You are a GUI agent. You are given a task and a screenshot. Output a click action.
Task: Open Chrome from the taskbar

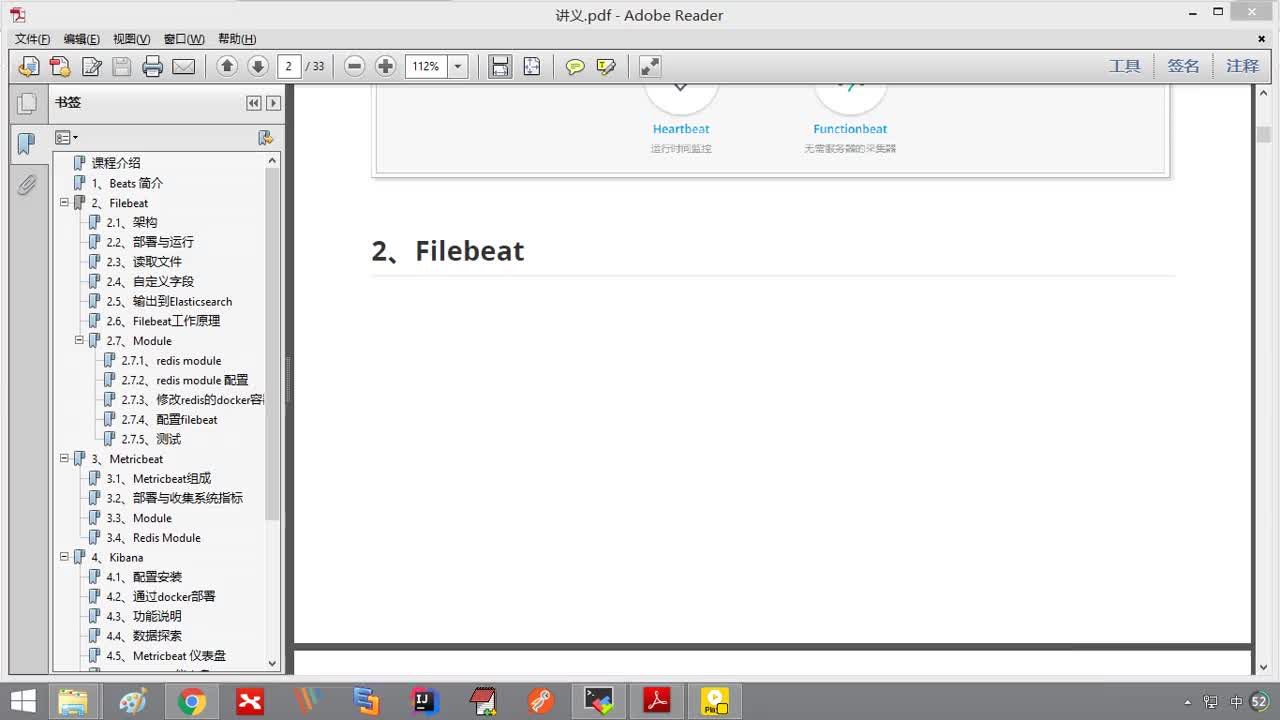pyautogui.click(x=191, y=702)
